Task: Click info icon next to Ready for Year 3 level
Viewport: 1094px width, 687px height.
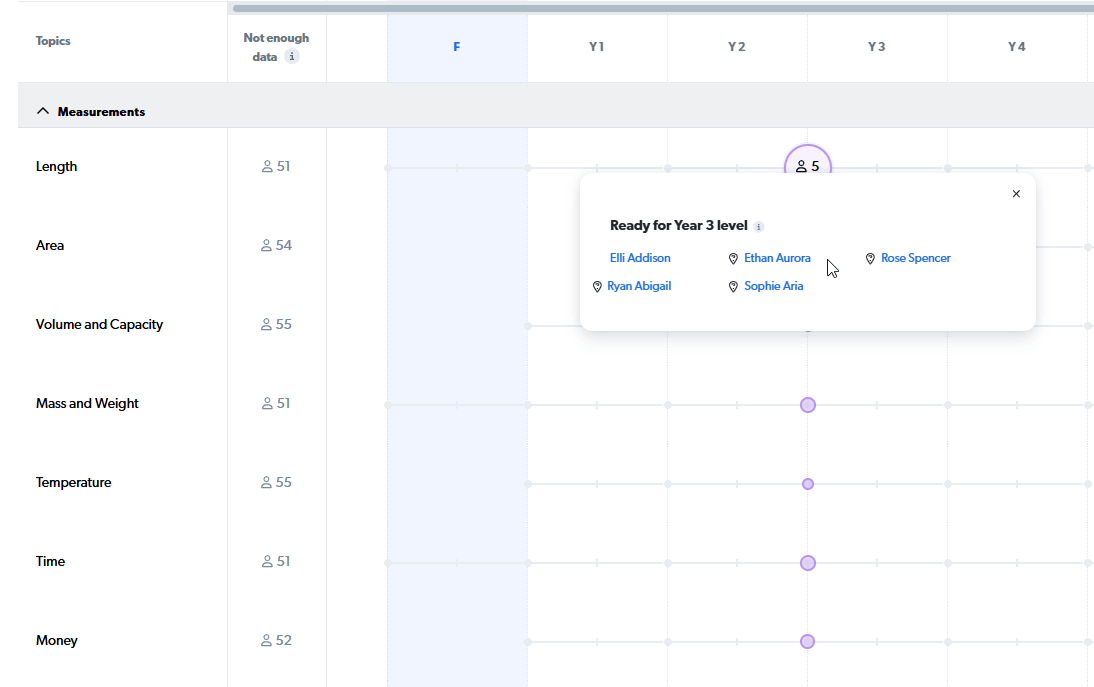Action: [758, 227]
